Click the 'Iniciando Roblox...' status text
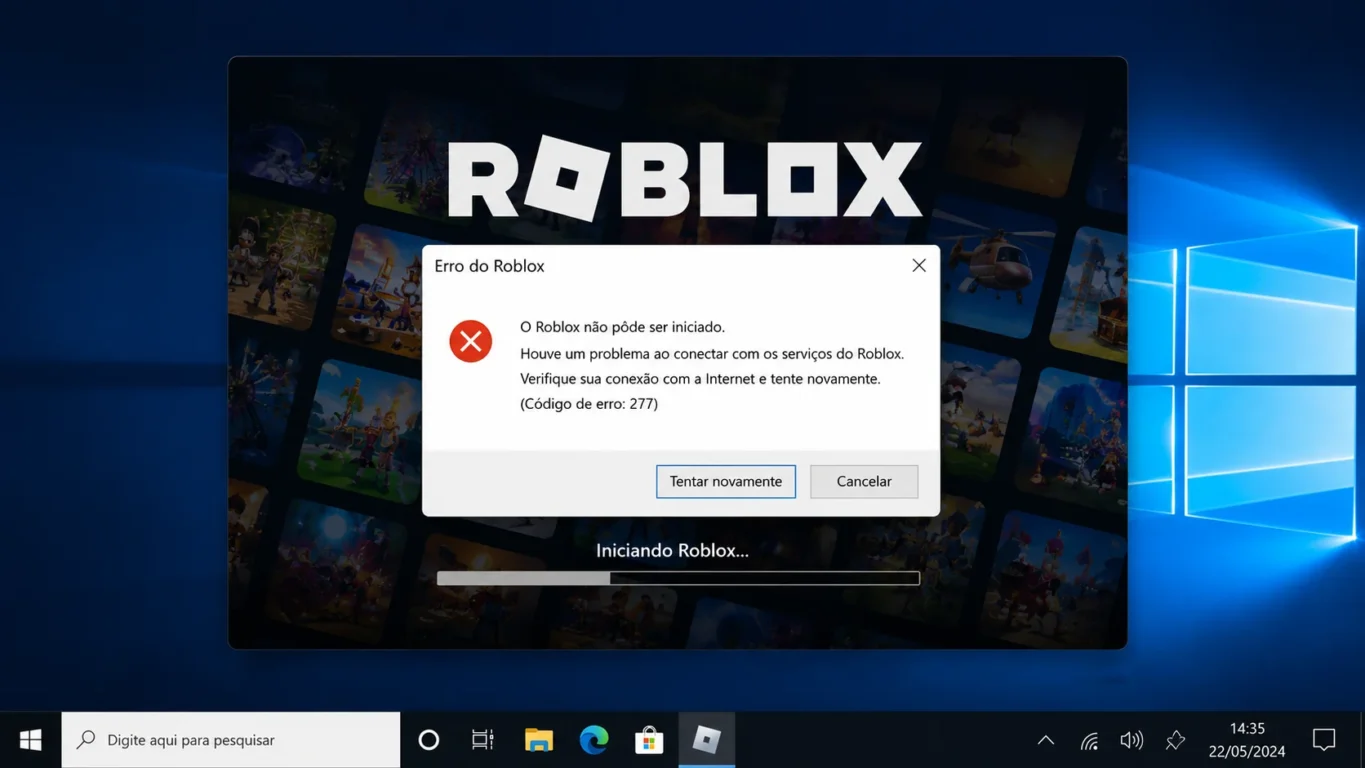1365x768 pixels. [672, 550]
